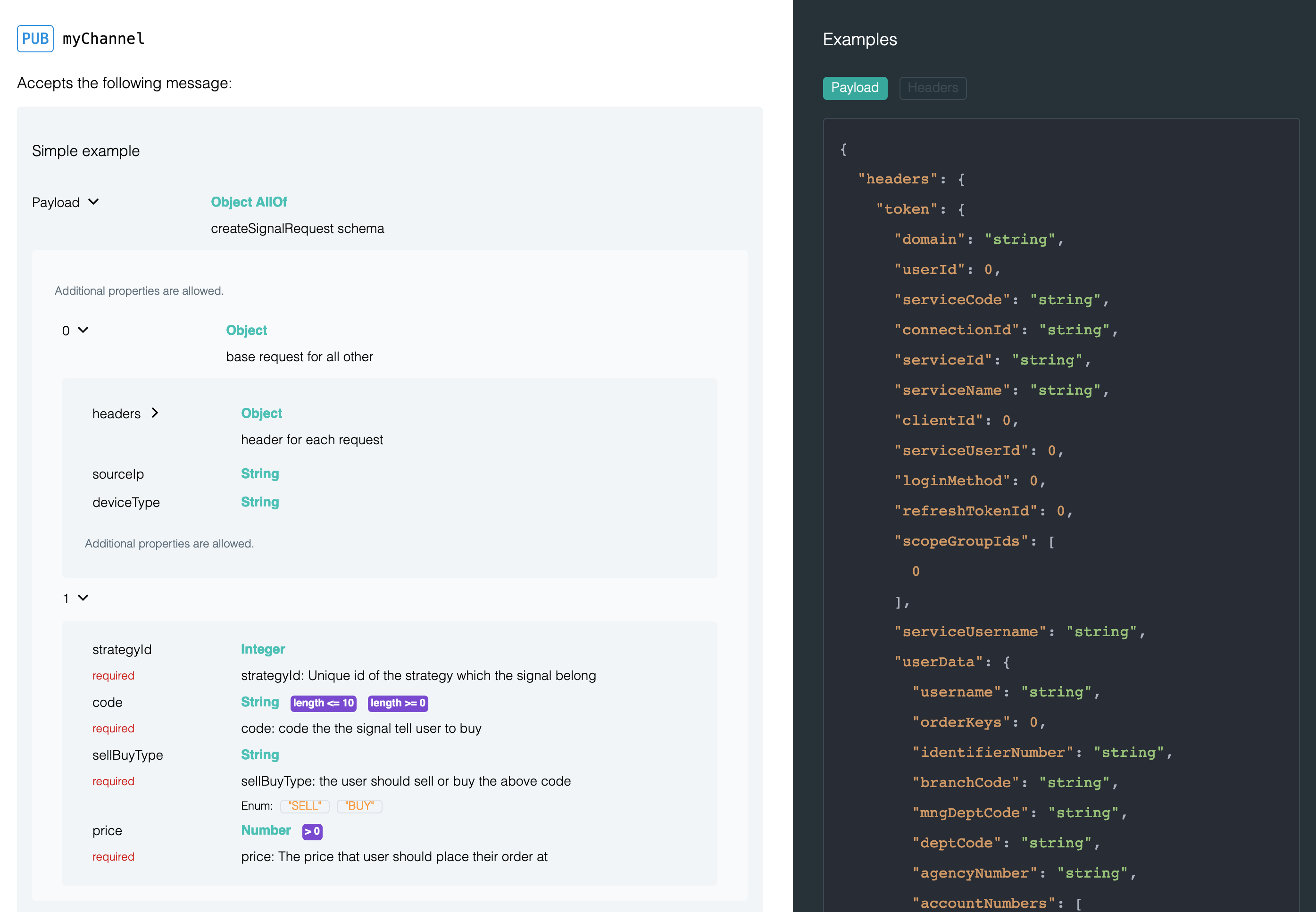This screenshot has width=1316, height=912.
Task: Click the "> 0" badge next to price's Number type
Action: pos(312,831)
